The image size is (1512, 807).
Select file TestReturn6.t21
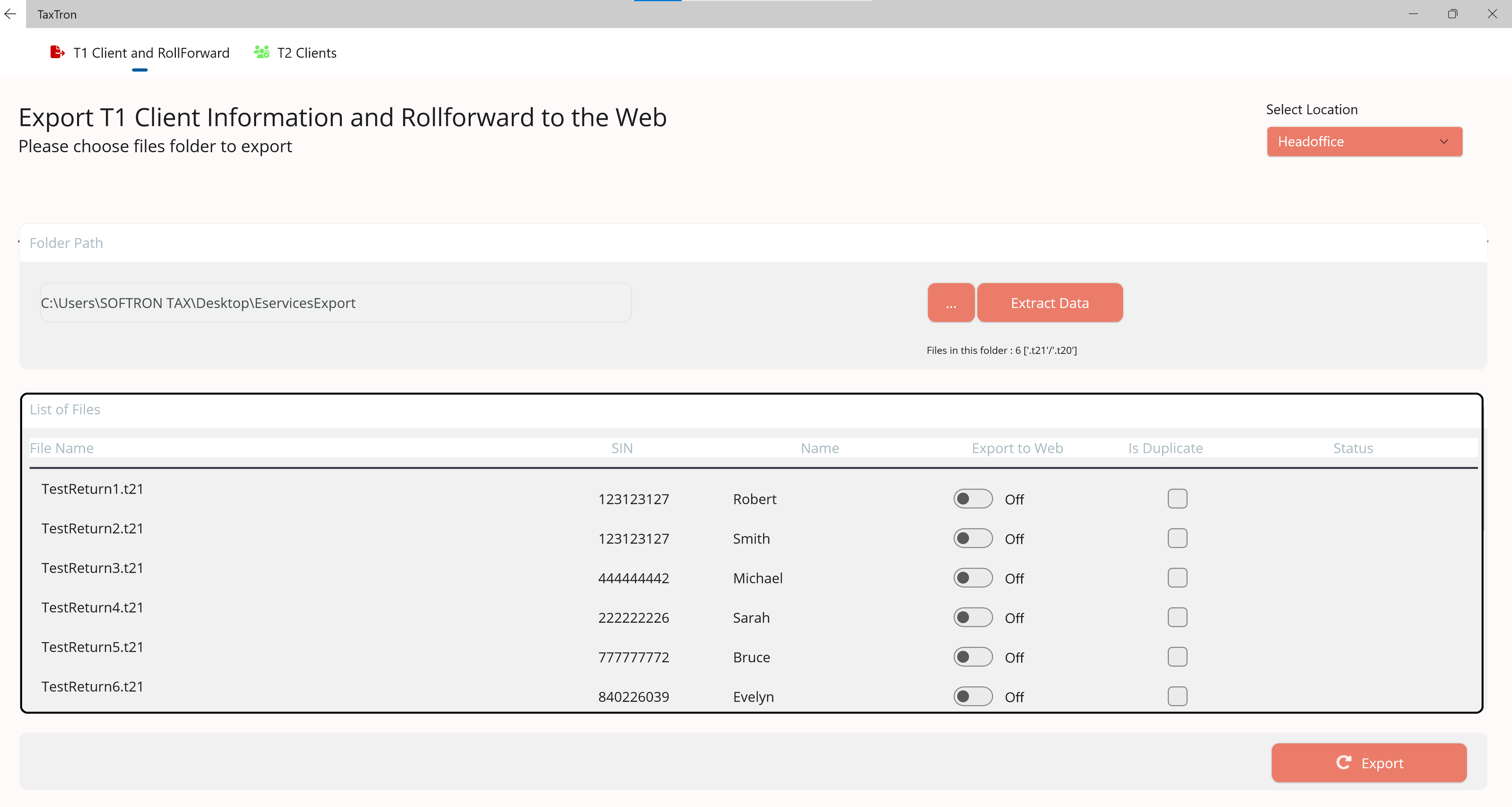point(92,686)
